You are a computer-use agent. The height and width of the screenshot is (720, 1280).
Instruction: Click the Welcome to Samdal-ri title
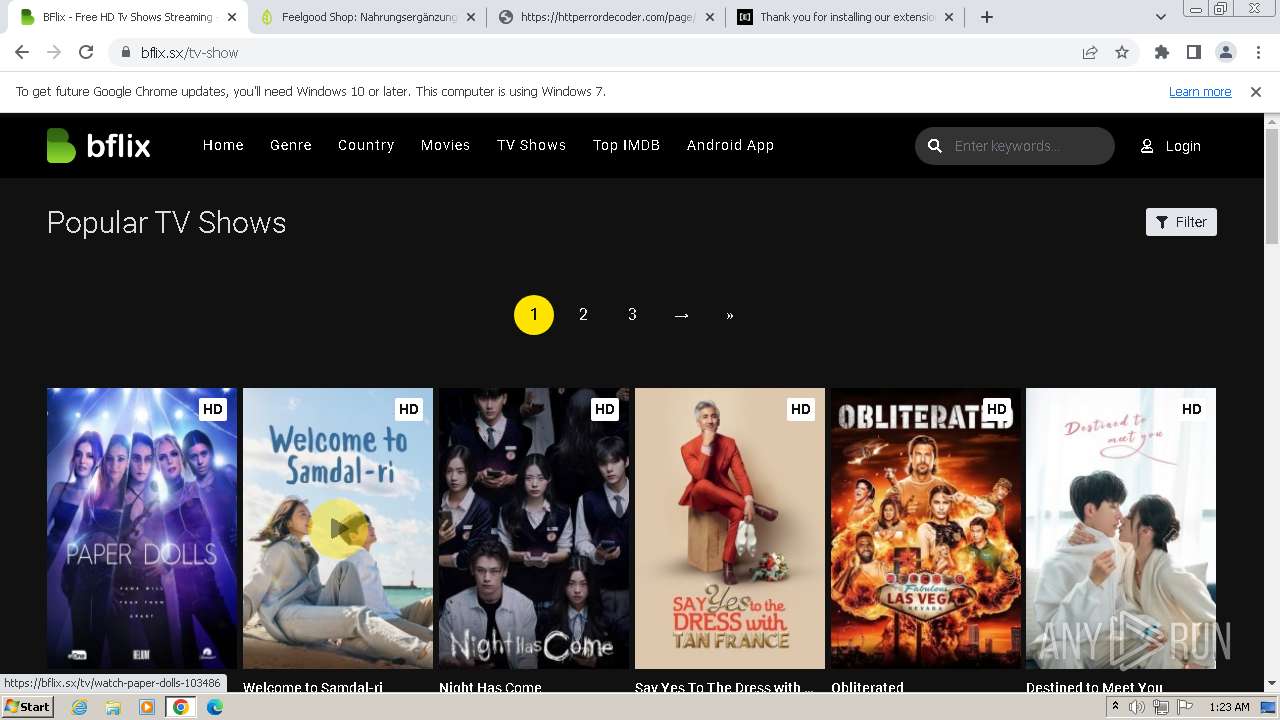point(313,687)
